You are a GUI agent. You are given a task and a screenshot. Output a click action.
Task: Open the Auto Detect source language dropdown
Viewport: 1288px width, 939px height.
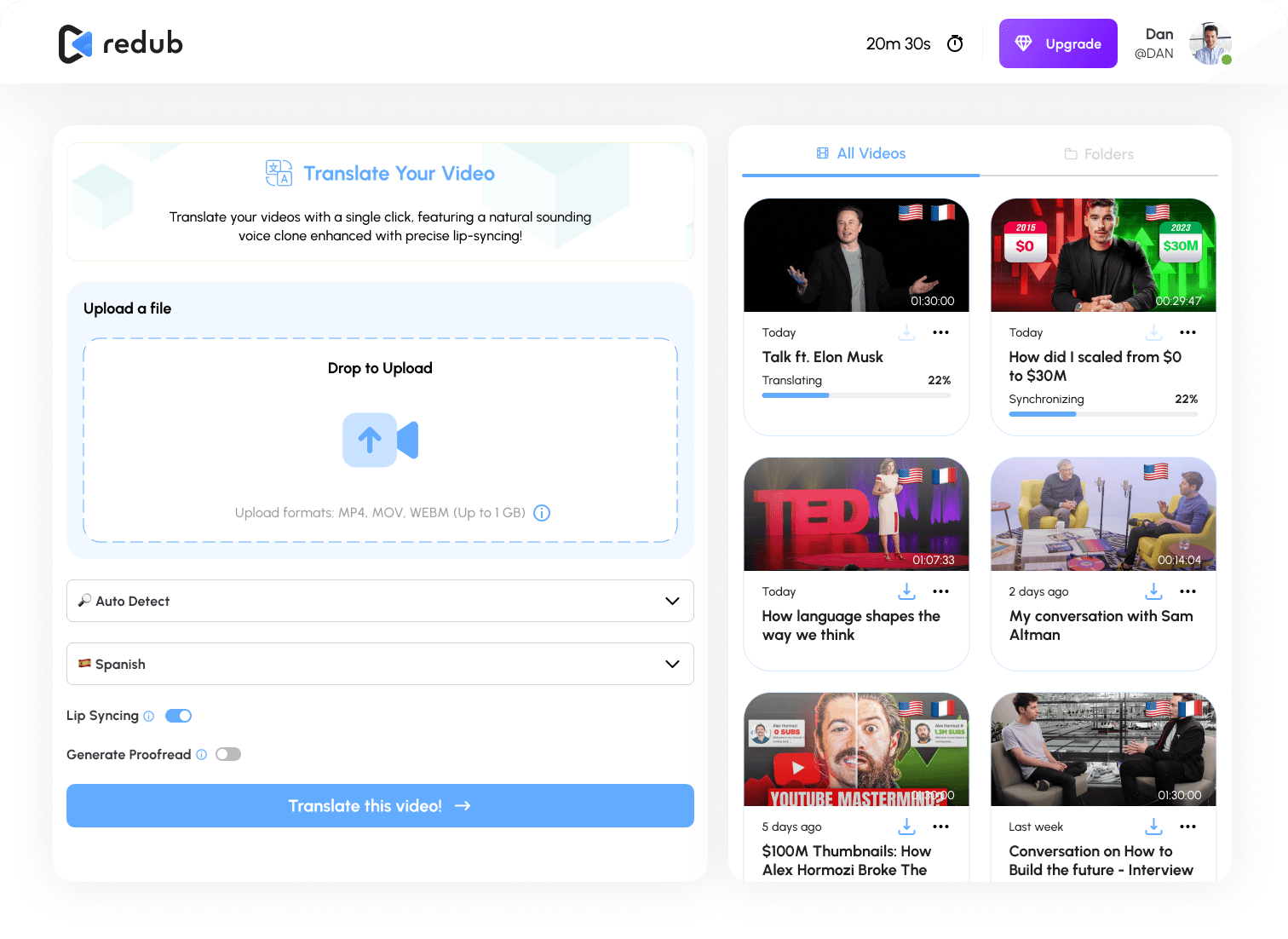click(380, 601)
